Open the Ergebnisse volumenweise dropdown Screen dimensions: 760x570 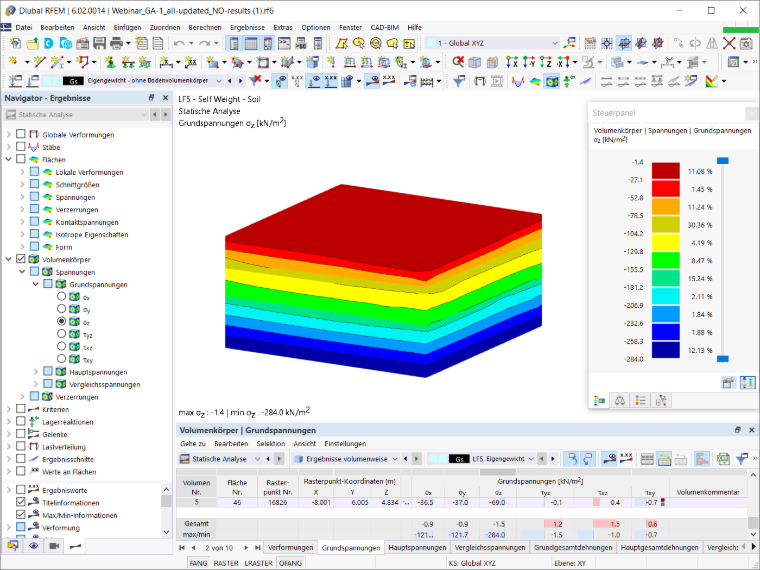346,459
